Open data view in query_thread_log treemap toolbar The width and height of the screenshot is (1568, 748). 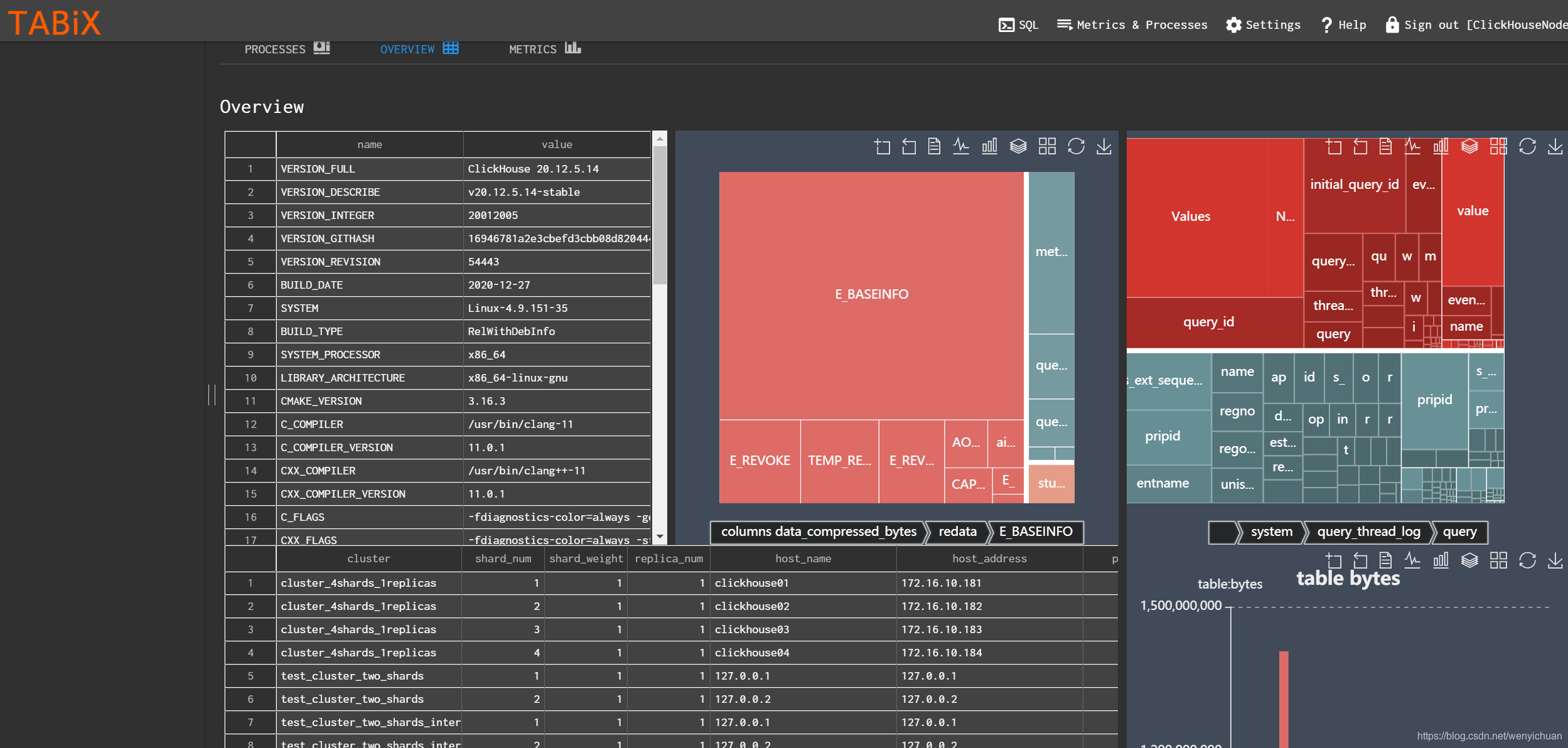tap(1385, 146)
